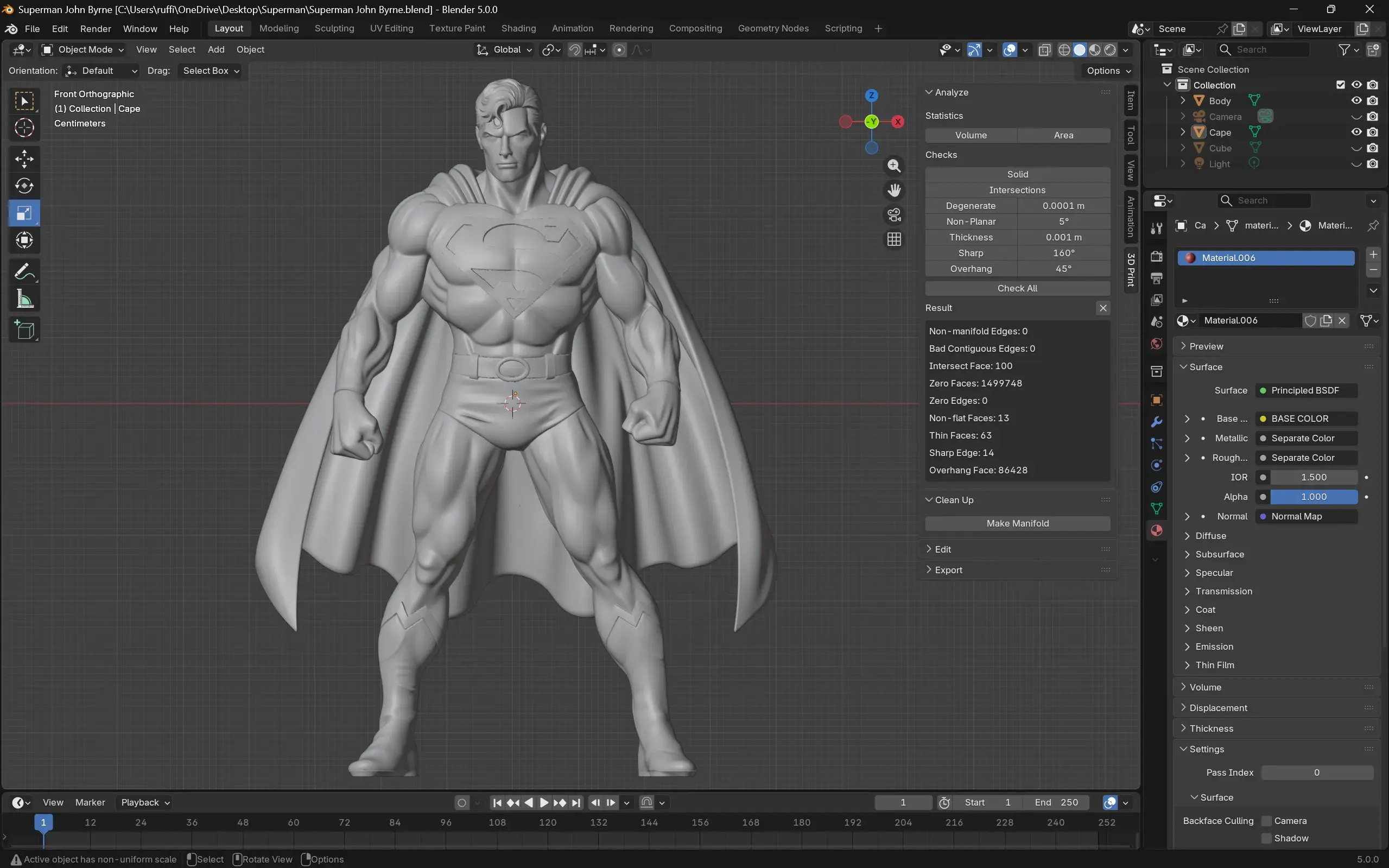Select the Select Box tool in toolbar
The image size is (1389, 868).
pos(24,102)
